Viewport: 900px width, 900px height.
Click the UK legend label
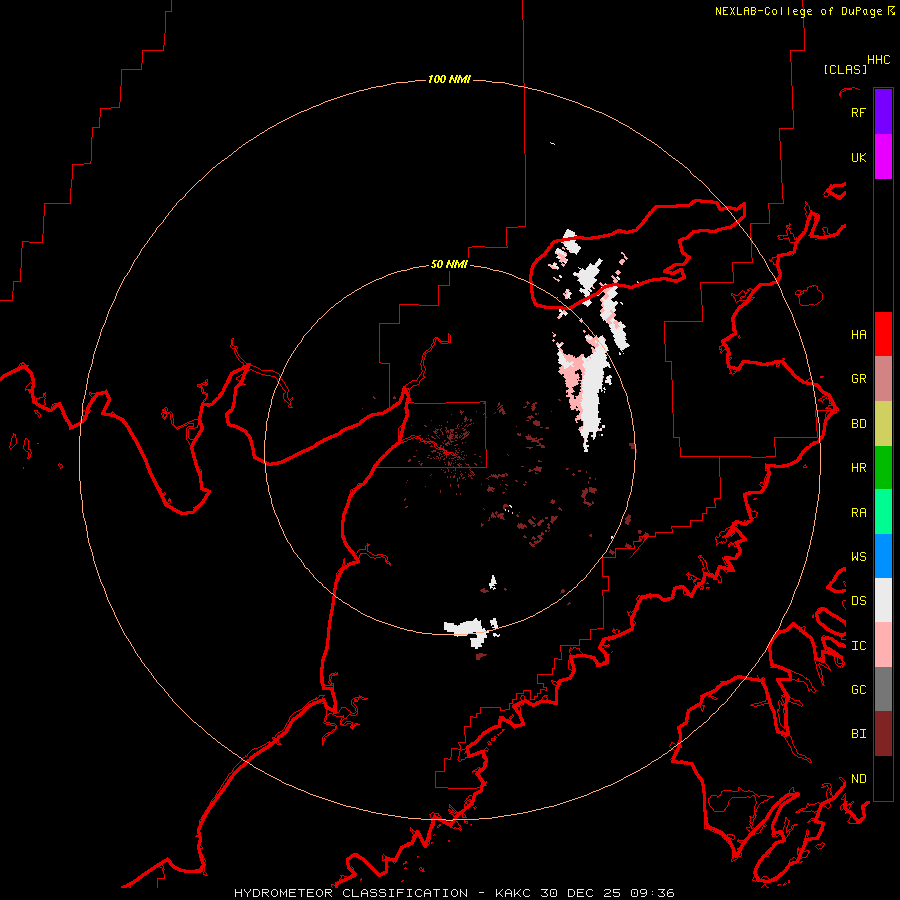click(858, 157)
